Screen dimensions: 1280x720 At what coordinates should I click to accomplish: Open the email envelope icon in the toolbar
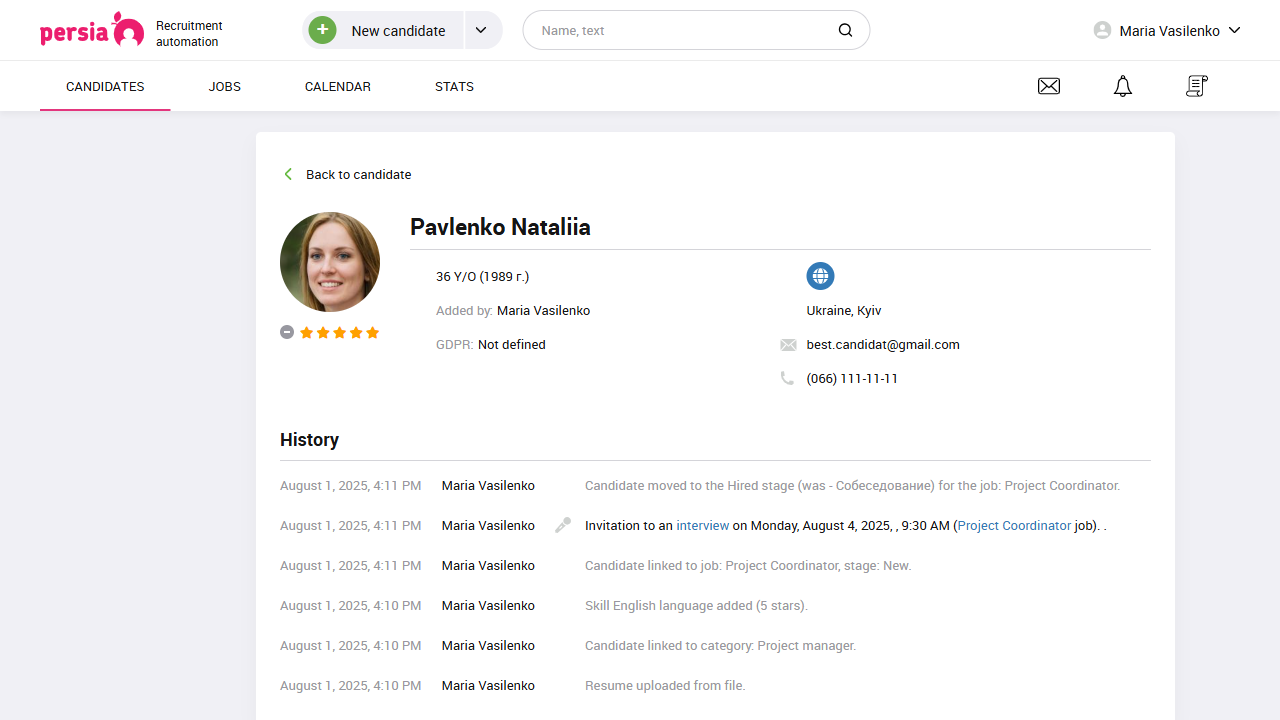tap(1048, 86)
